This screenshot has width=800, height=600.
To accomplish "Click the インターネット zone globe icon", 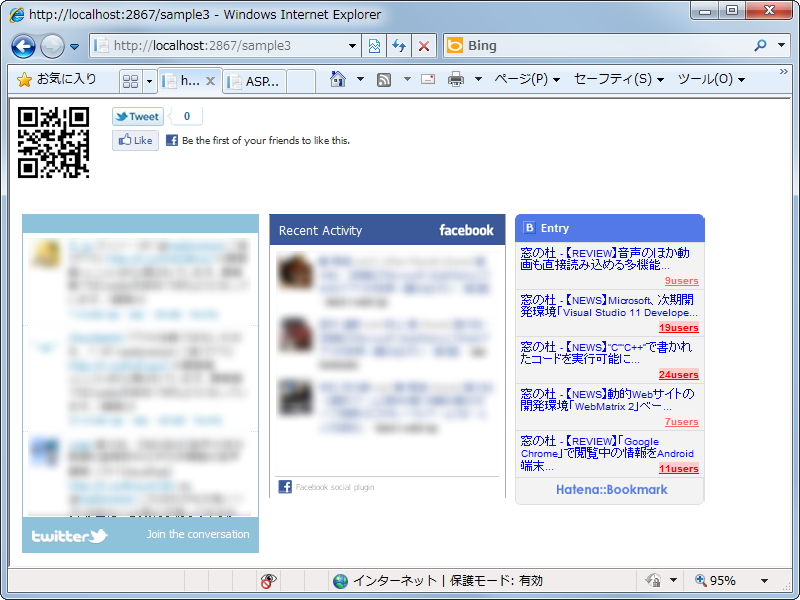I will pyautogui.click(x=340, y=581).
